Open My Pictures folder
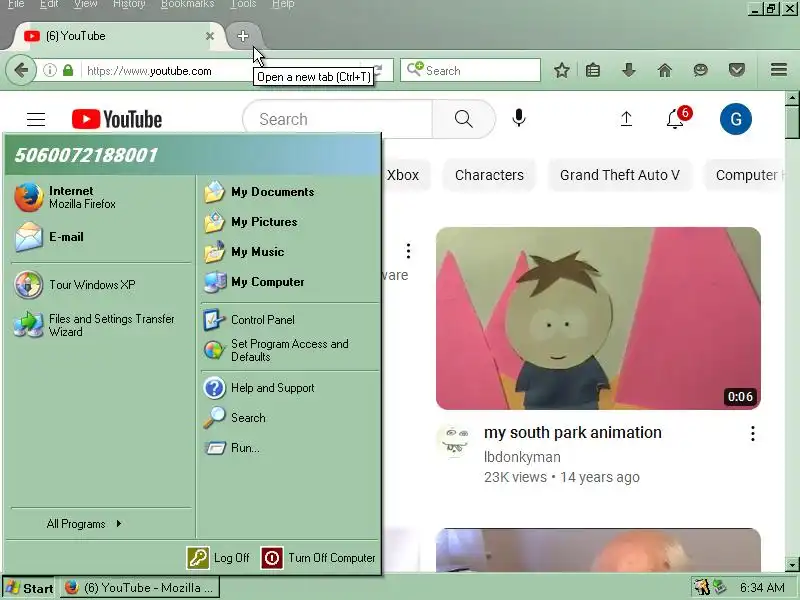The height and width of the screenshot is (600, 800). (290, 222)
